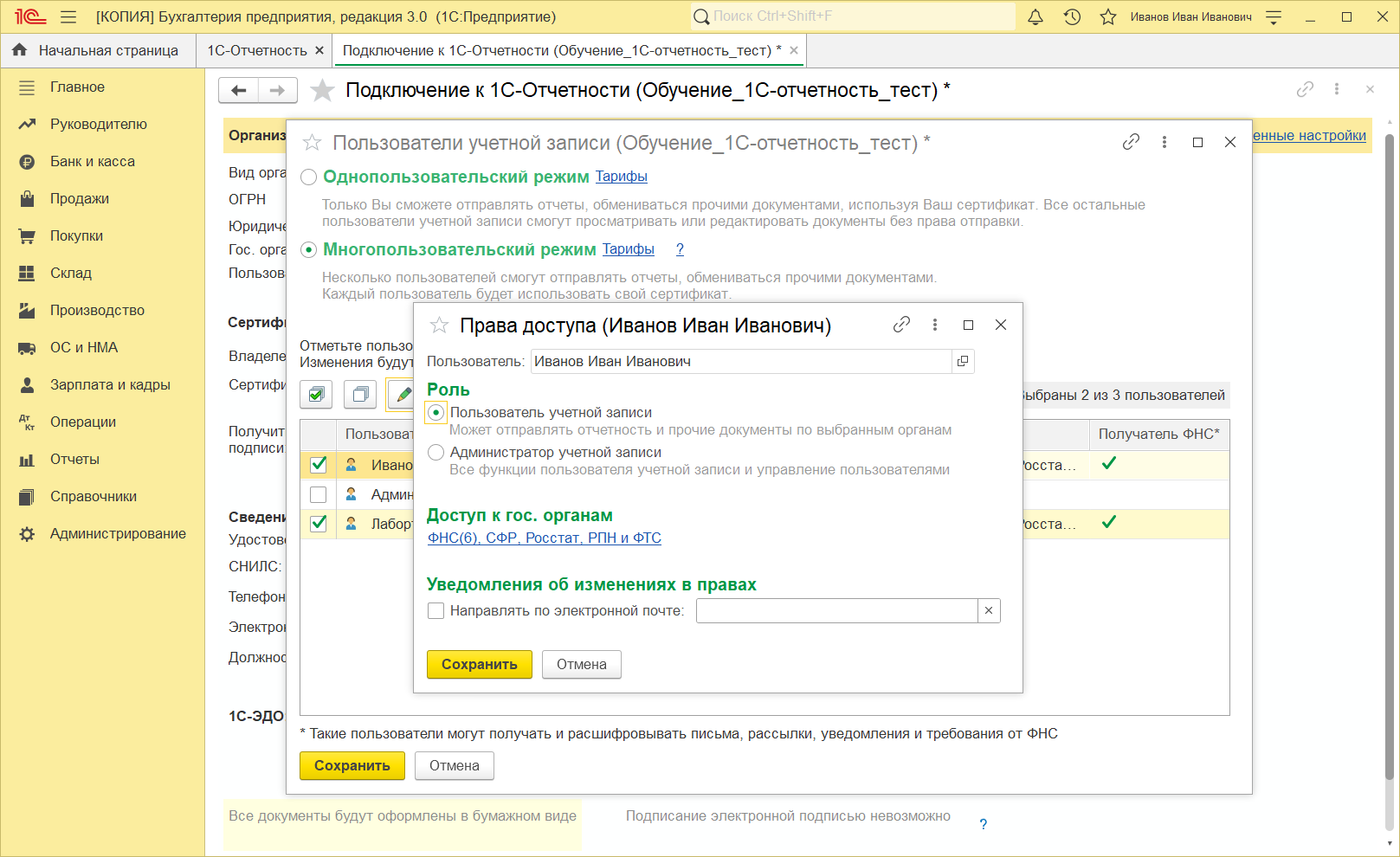The image size is (1400, 857).
Task: Open Покупки section
Action: pos(76,235)
